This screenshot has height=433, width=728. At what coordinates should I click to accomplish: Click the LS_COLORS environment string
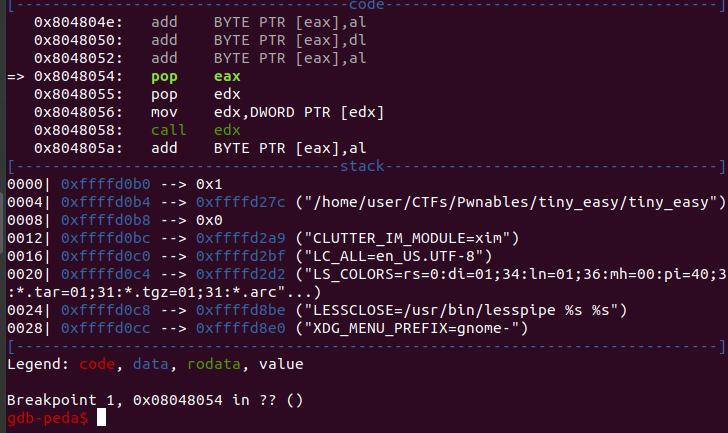click(x=510, y=275)
